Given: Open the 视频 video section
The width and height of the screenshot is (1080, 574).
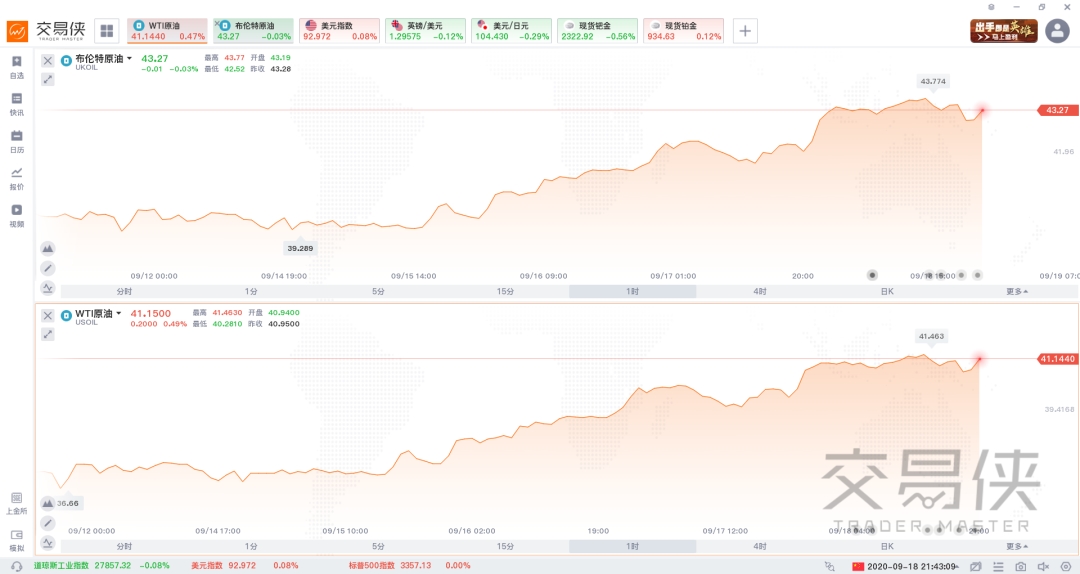Looking at the screenshot, I should pyautogui.click(x=16, y=215).
